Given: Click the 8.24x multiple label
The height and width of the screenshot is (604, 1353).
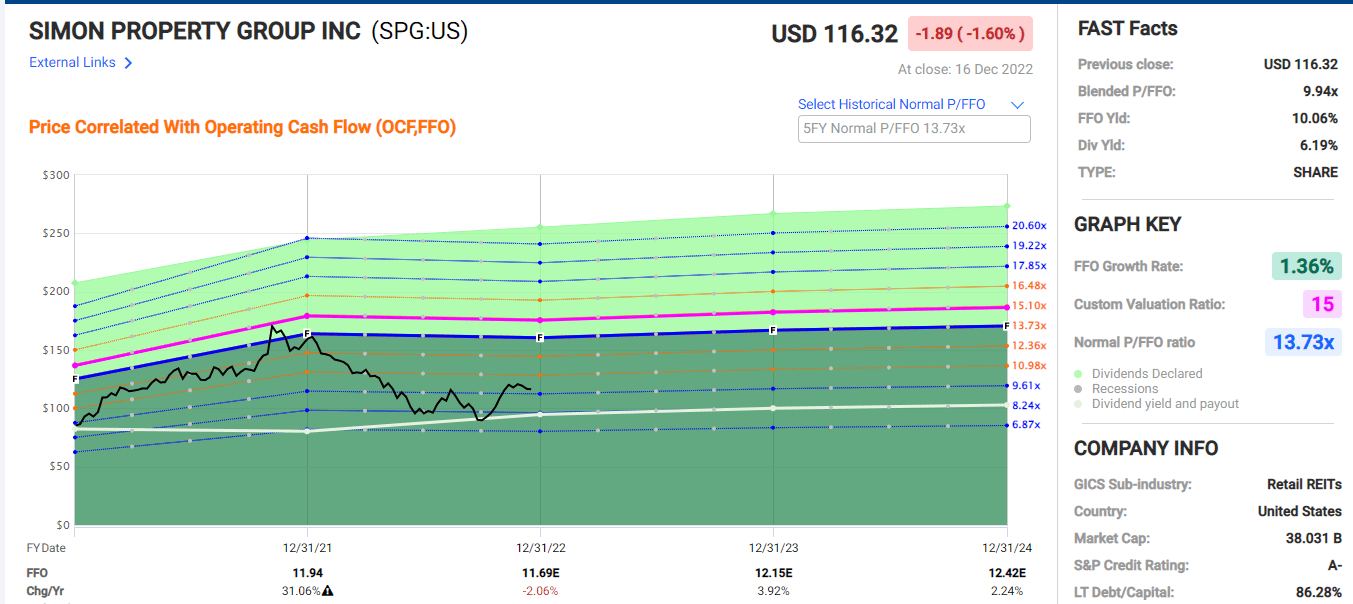Looking at the screenshot, I should [x=1027, y=406].
